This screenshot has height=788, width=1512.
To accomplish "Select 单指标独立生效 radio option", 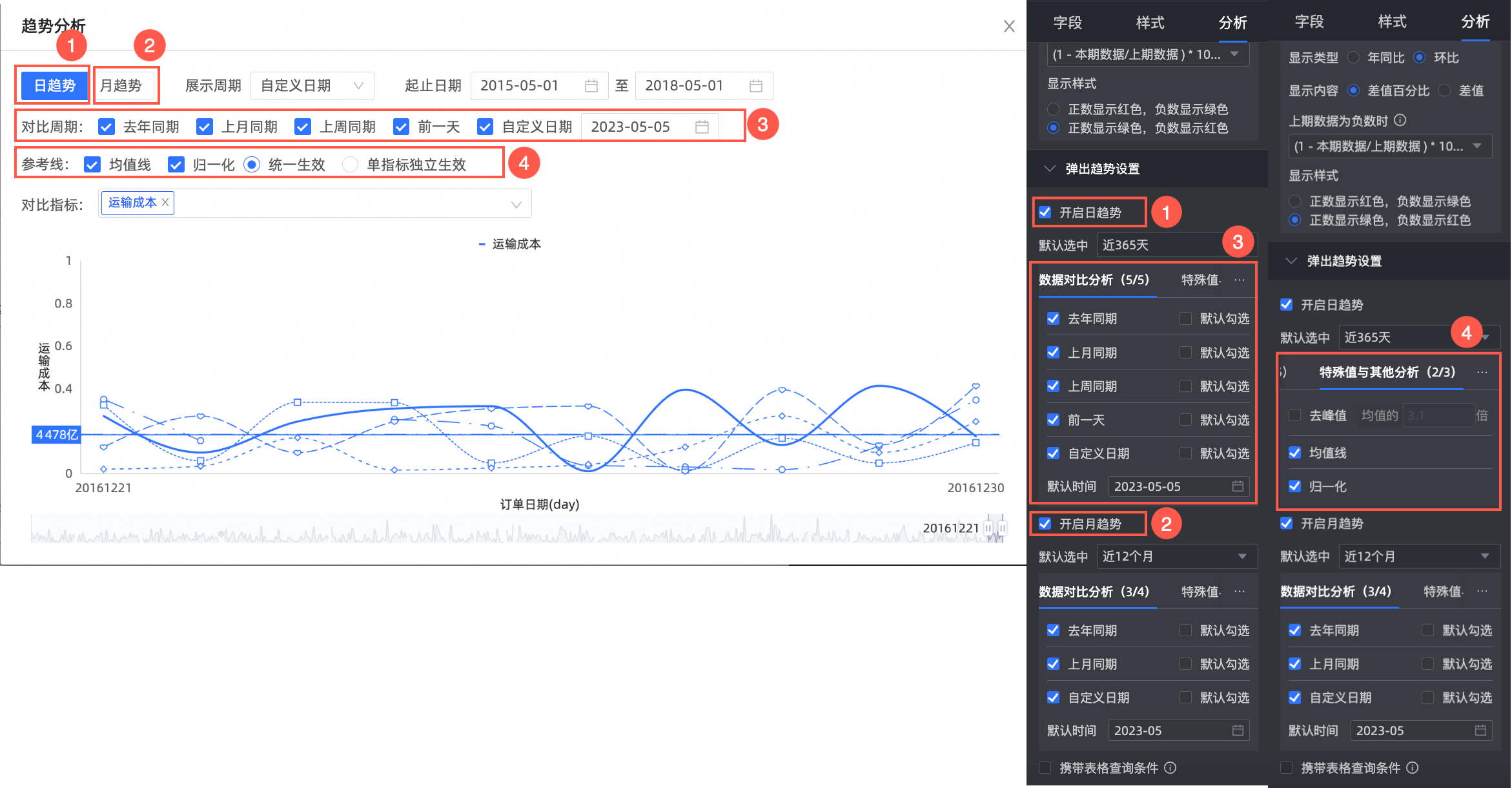I will [350, 165].
